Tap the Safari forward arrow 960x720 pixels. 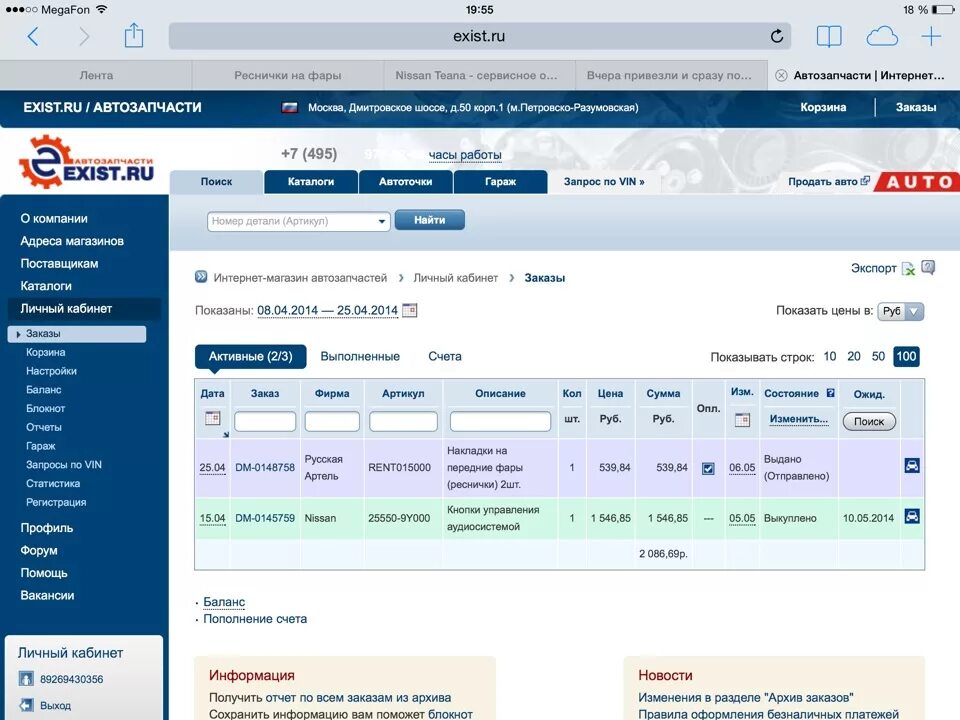pyautogui.click(x=84, y=37)
